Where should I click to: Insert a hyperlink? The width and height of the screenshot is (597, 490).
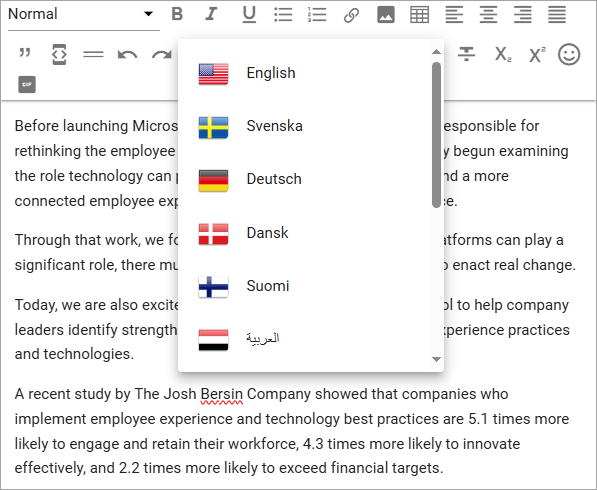click(x=351, y=15)
